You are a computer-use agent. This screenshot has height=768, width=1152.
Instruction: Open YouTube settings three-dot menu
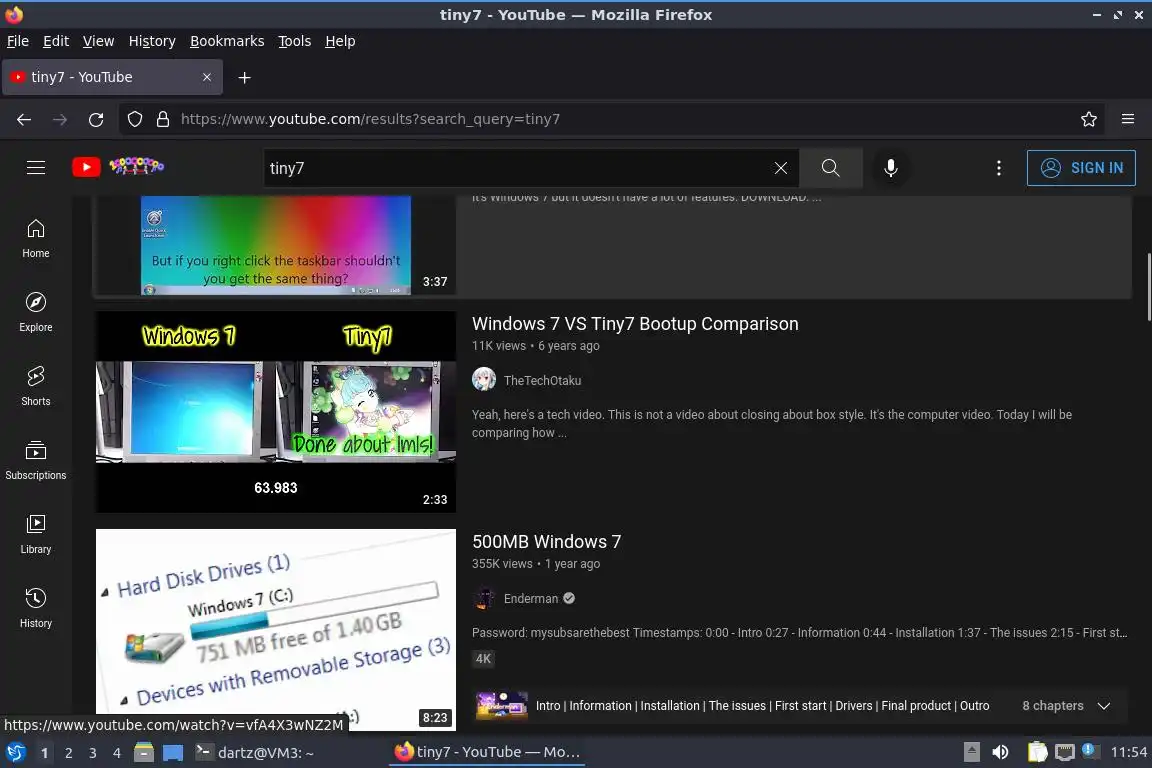coord(998,168)
